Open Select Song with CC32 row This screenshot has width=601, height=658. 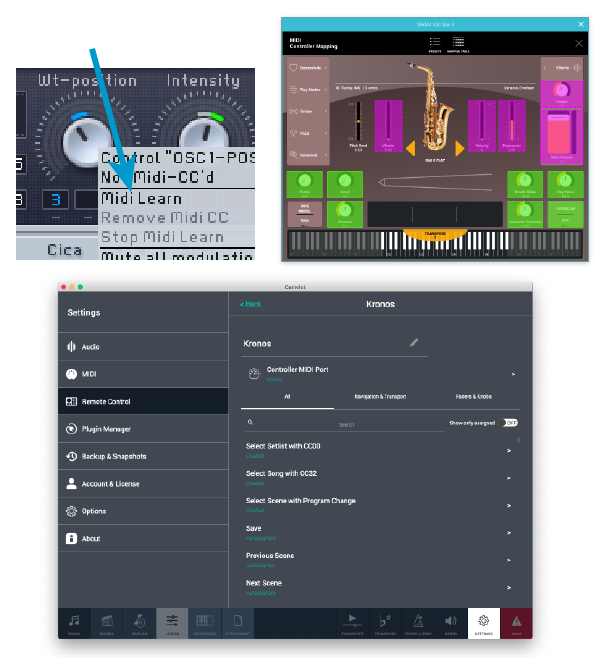pyautogui.click(x=379, y=478)
